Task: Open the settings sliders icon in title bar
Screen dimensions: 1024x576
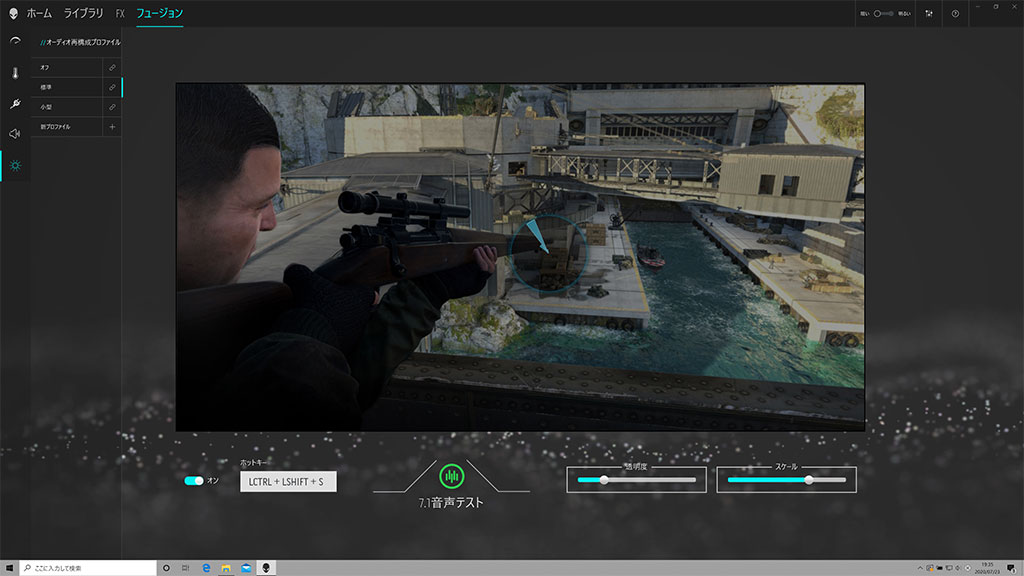Action: (929, 13)
